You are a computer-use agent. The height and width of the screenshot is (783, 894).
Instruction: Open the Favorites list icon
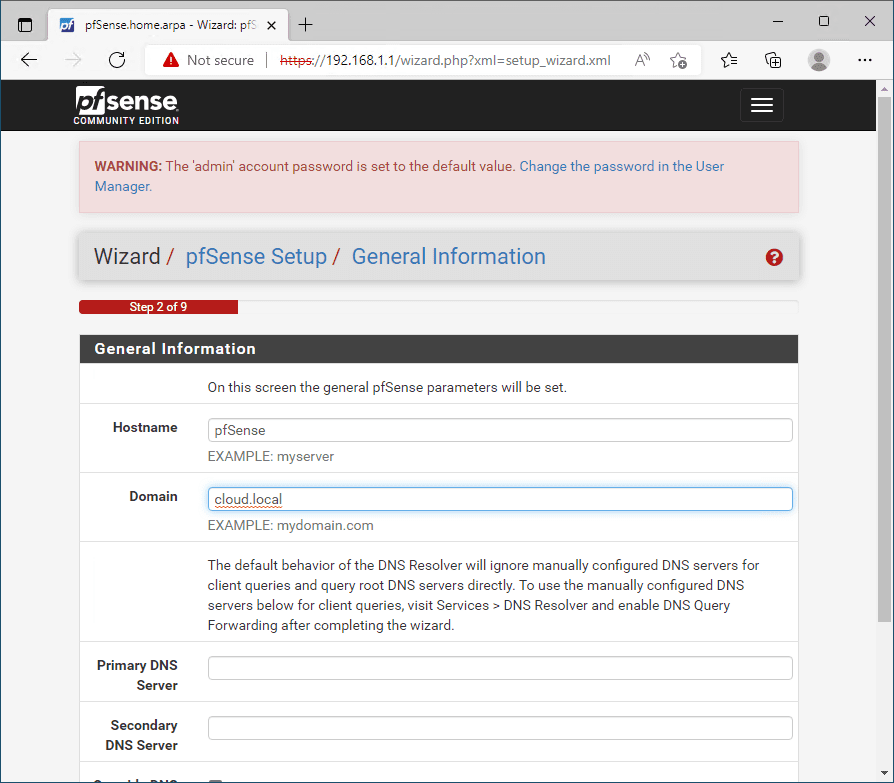click(x=729, y=60)
